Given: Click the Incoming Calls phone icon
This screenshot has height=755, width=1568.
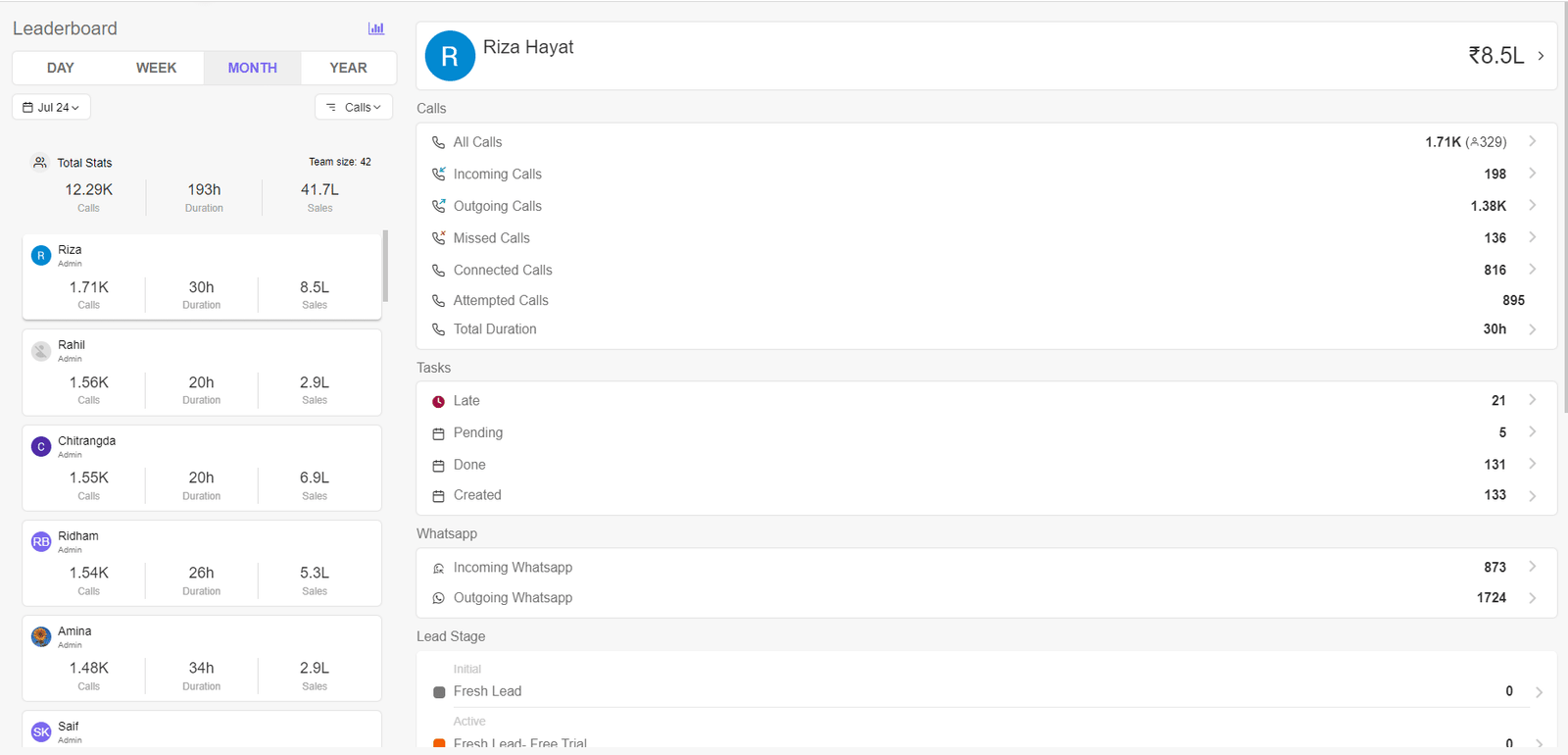Looking at the screenshot, I should (439, 175).
